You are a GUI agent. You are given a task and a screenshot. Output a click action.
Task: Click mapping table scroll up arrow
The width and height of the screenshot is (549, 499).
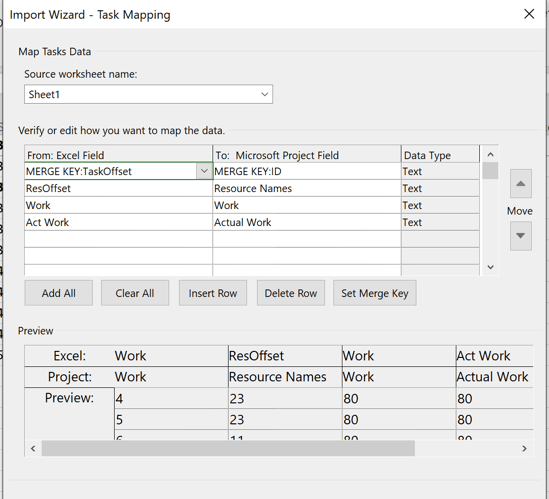coord(490,154)
